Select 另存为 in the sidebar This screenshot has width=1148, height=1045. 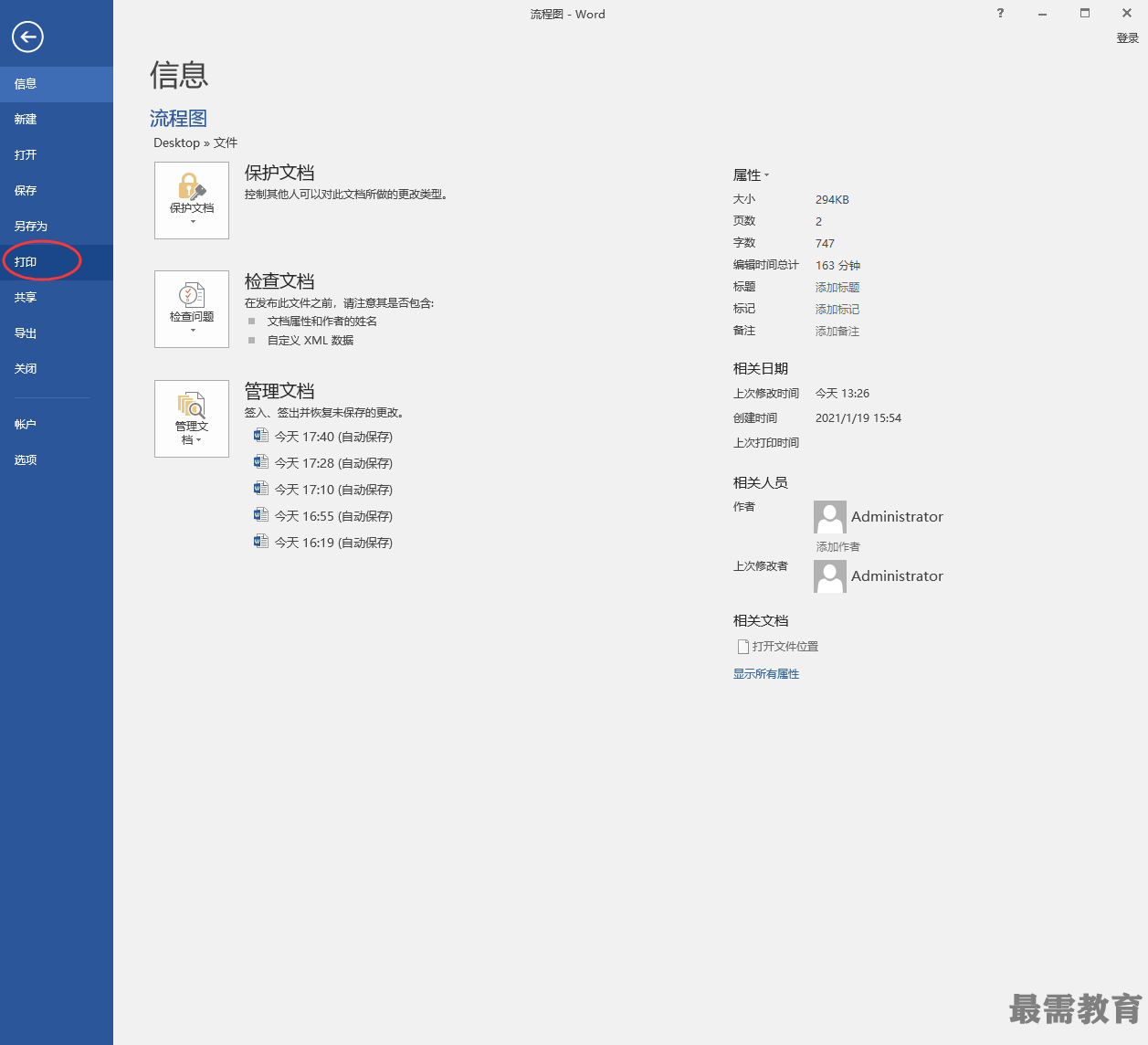pyautogui.click(x=57, y=227)
